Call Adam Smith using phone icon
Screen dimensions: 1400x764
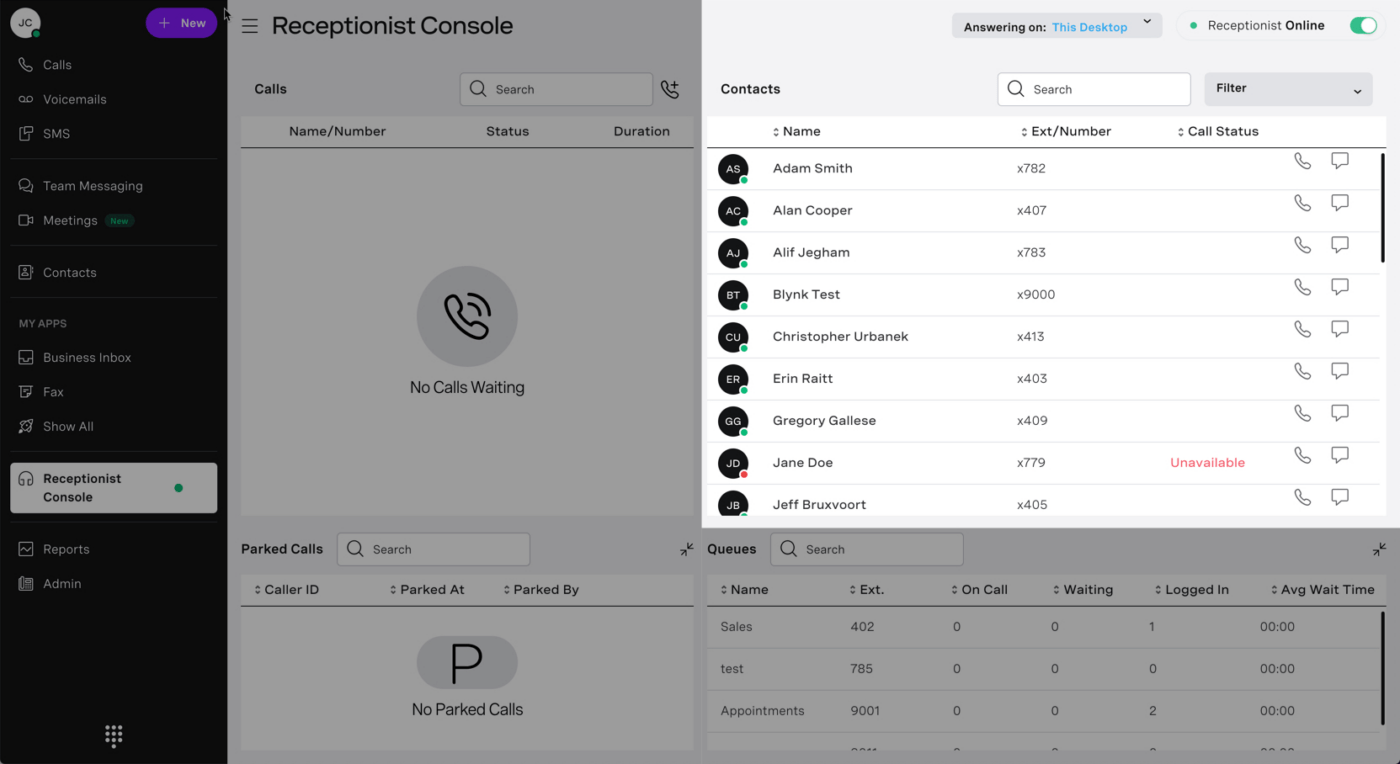(1302, 161)
